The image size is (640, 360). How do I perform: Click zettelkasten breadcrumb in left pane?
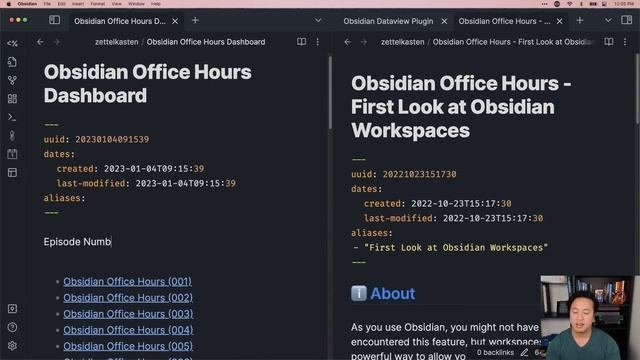pyautogui.click(x=116, y=42)
